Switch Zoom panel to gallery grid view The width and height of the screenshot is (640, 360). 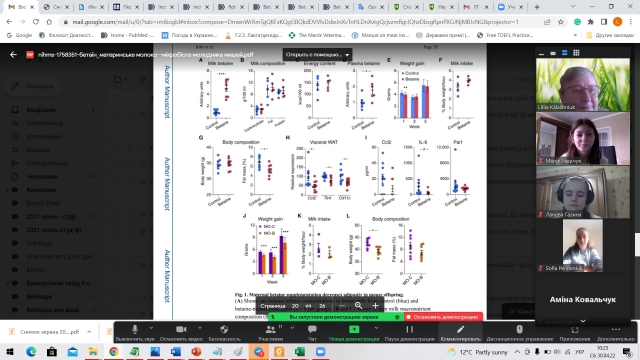tap(576, 53)
